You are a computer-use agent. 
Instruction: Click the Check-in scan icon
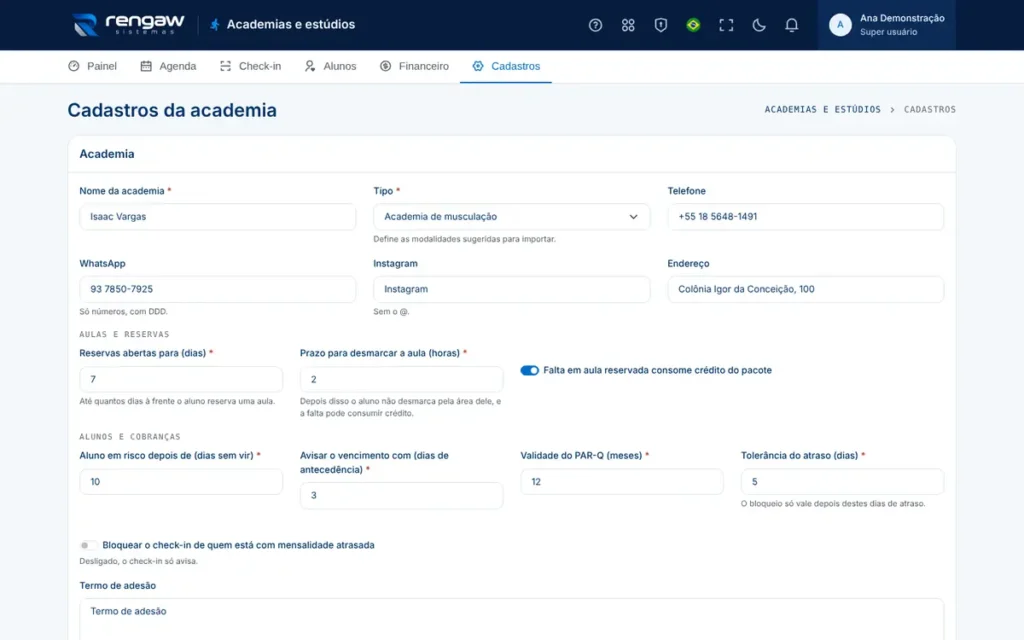(225, 66)
